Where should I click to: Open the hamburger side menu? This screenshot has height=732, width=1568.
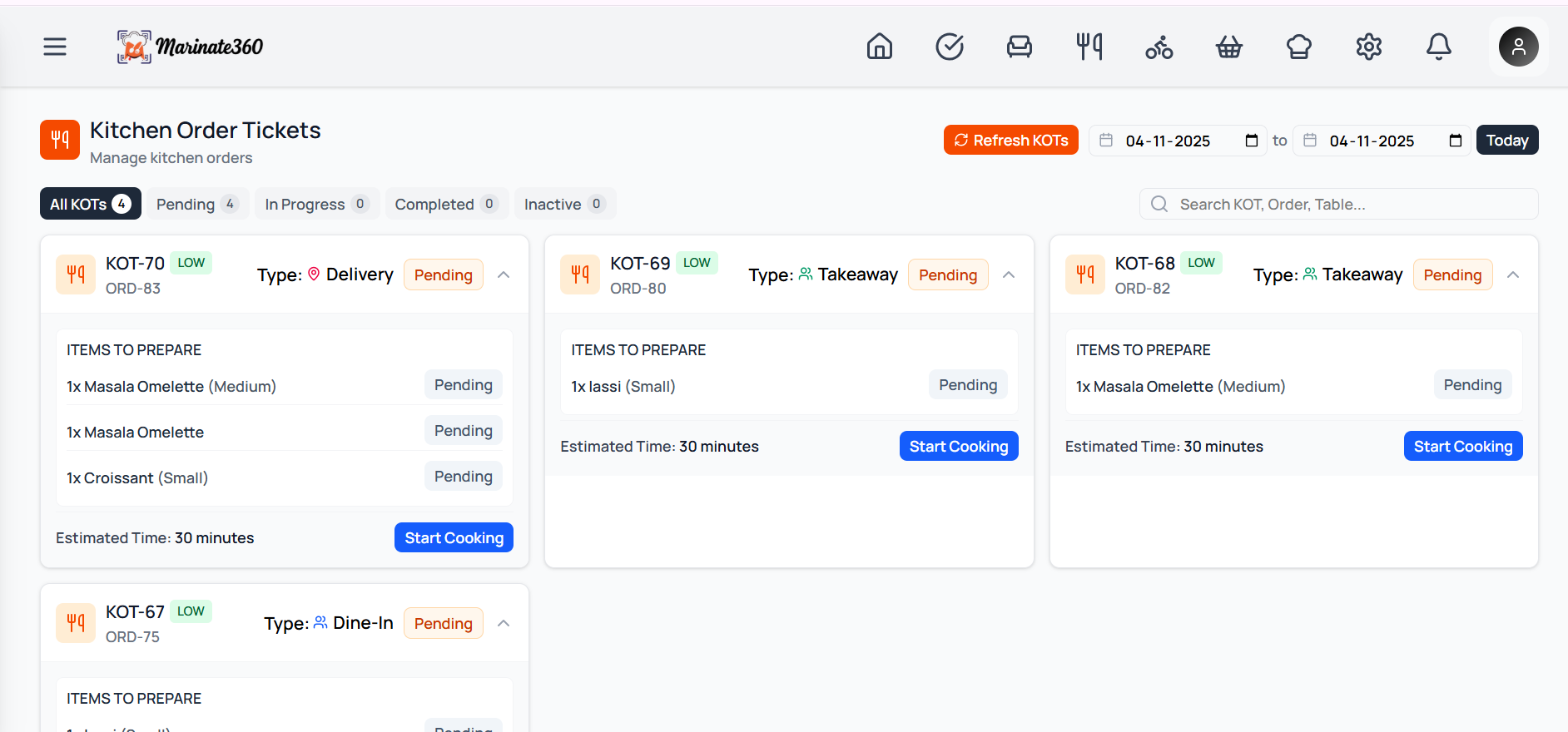(x=55, y=47)
